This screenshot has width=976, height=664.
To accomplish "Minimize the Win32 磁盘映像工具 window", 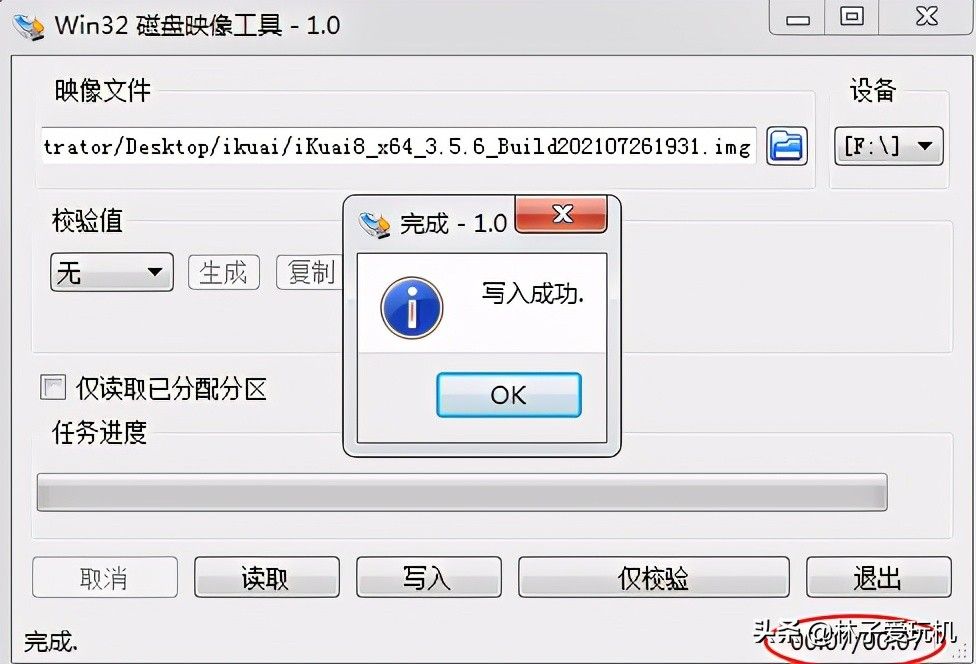I will click(797, 17).
